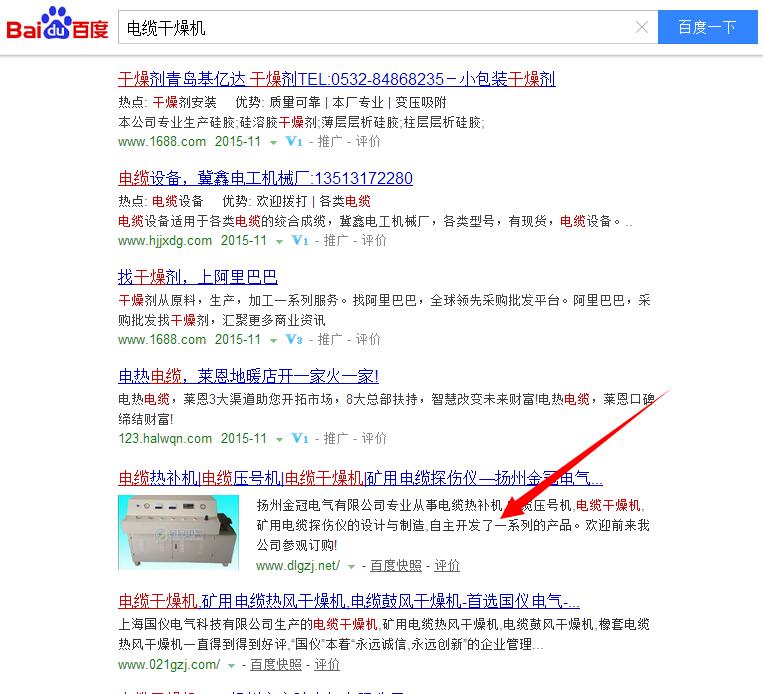This screenshot has width=763, height=694.
Task: Click V1 badge beside hjjxdg.com
Action: click(x=300, y=240)
